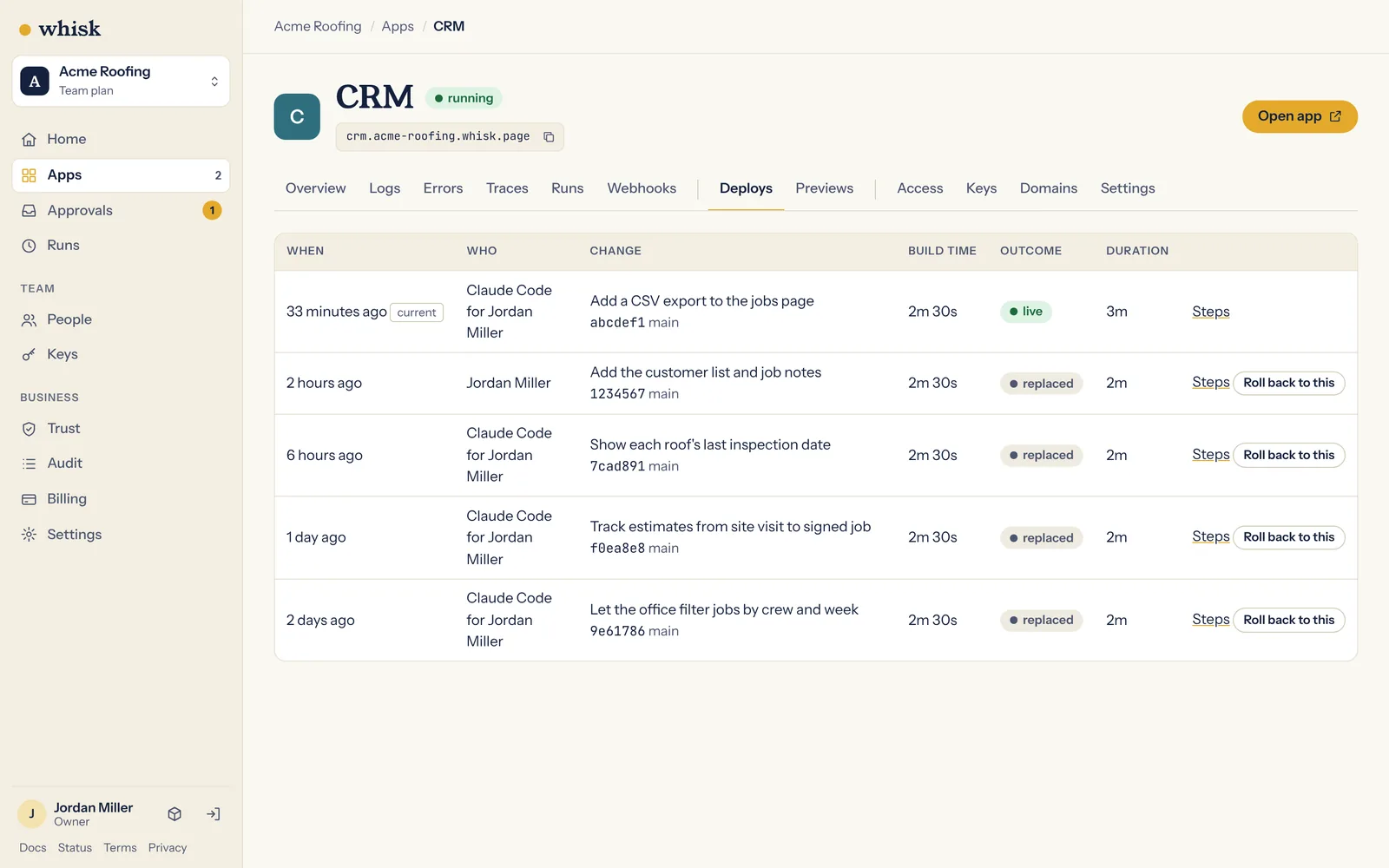This screenshot has width=1389, height=868.
Task: Switch to the Previews tab
Action: 824,188
